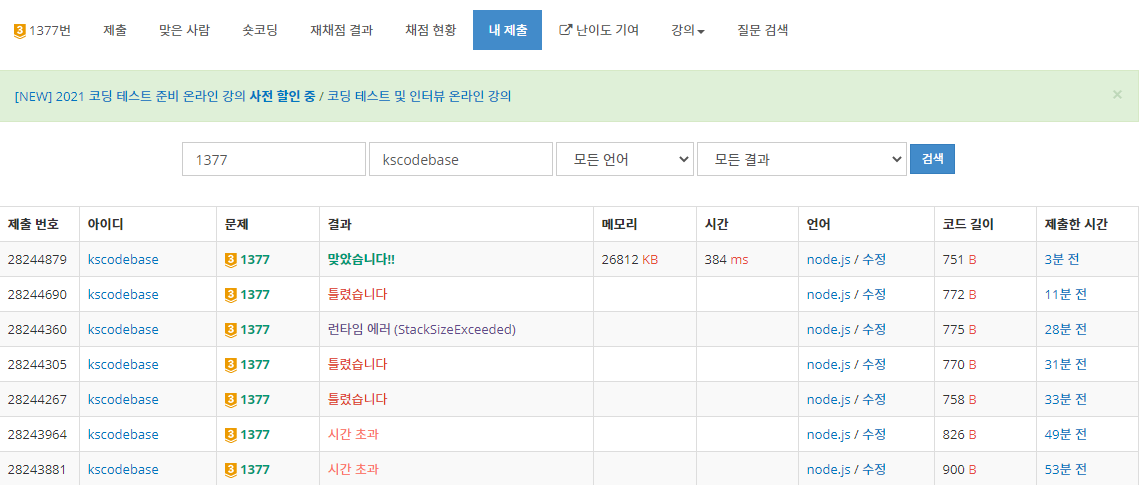
Task: Click node.js link in row 28244267
Action: pyautogui.click(x=828, y=399)
